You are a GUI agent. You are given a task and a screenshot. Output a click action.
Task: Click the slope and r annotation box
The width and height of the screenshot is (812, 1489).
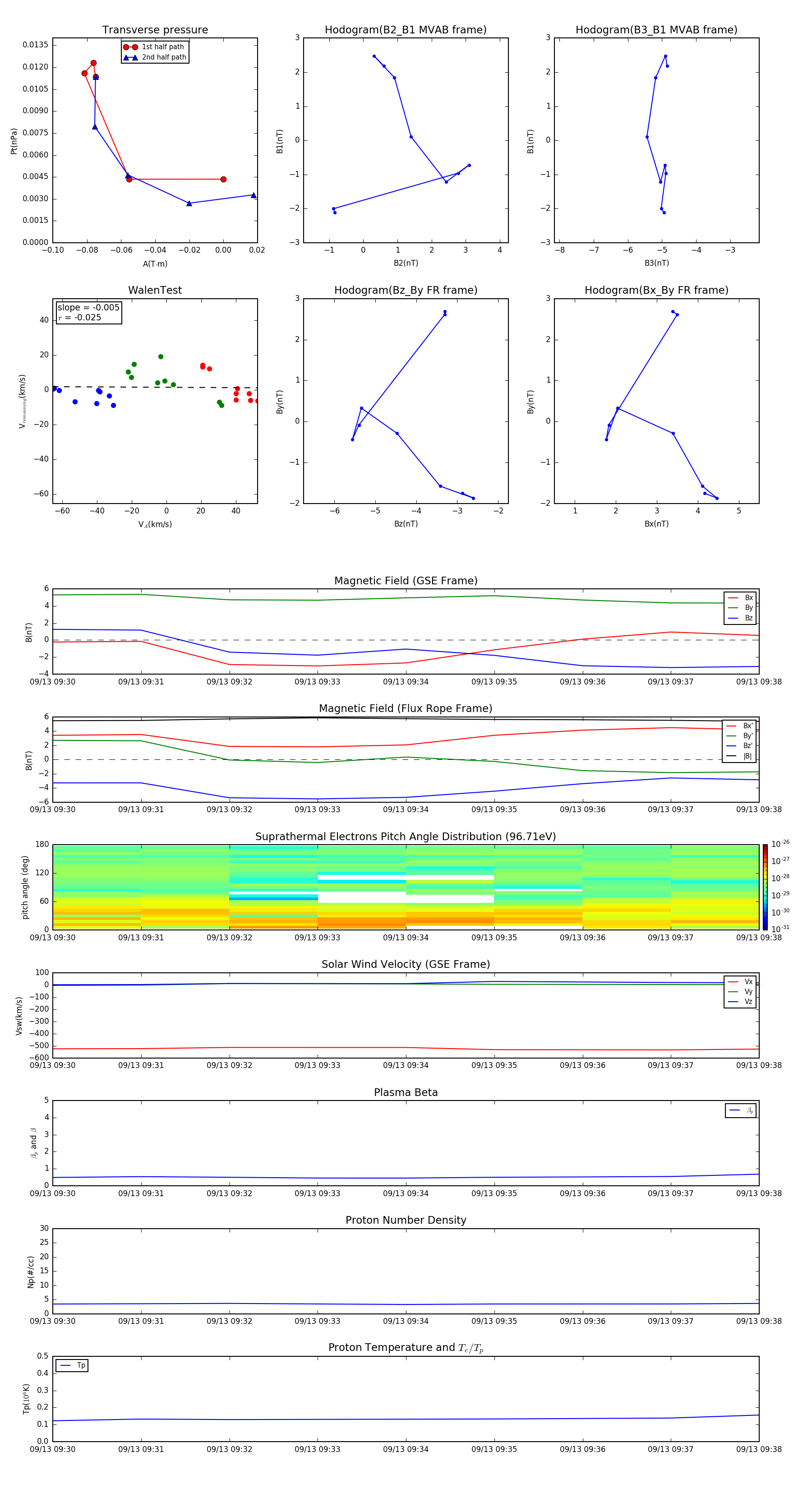88,312
